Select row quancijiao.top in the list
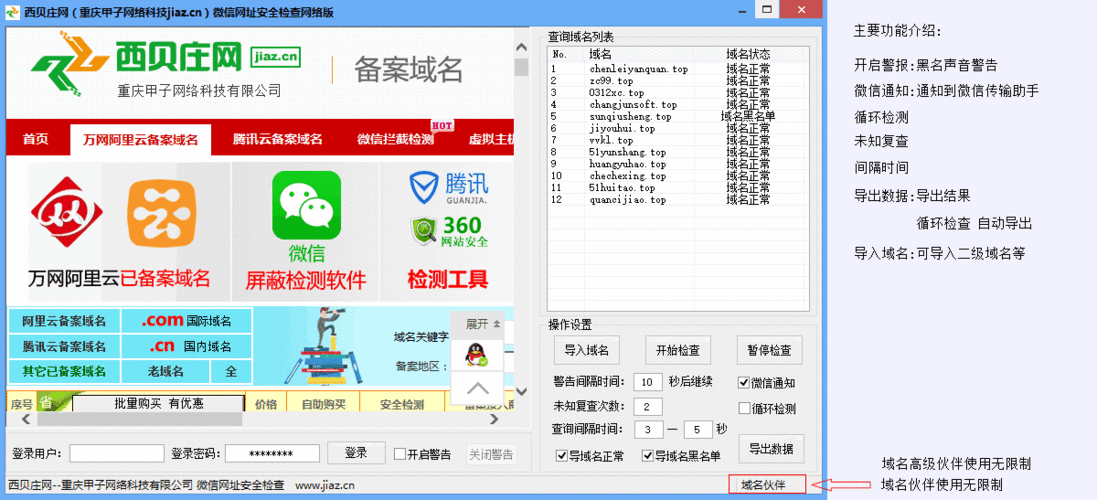This screenshot has height=500, width=1097. click(678, 199)
